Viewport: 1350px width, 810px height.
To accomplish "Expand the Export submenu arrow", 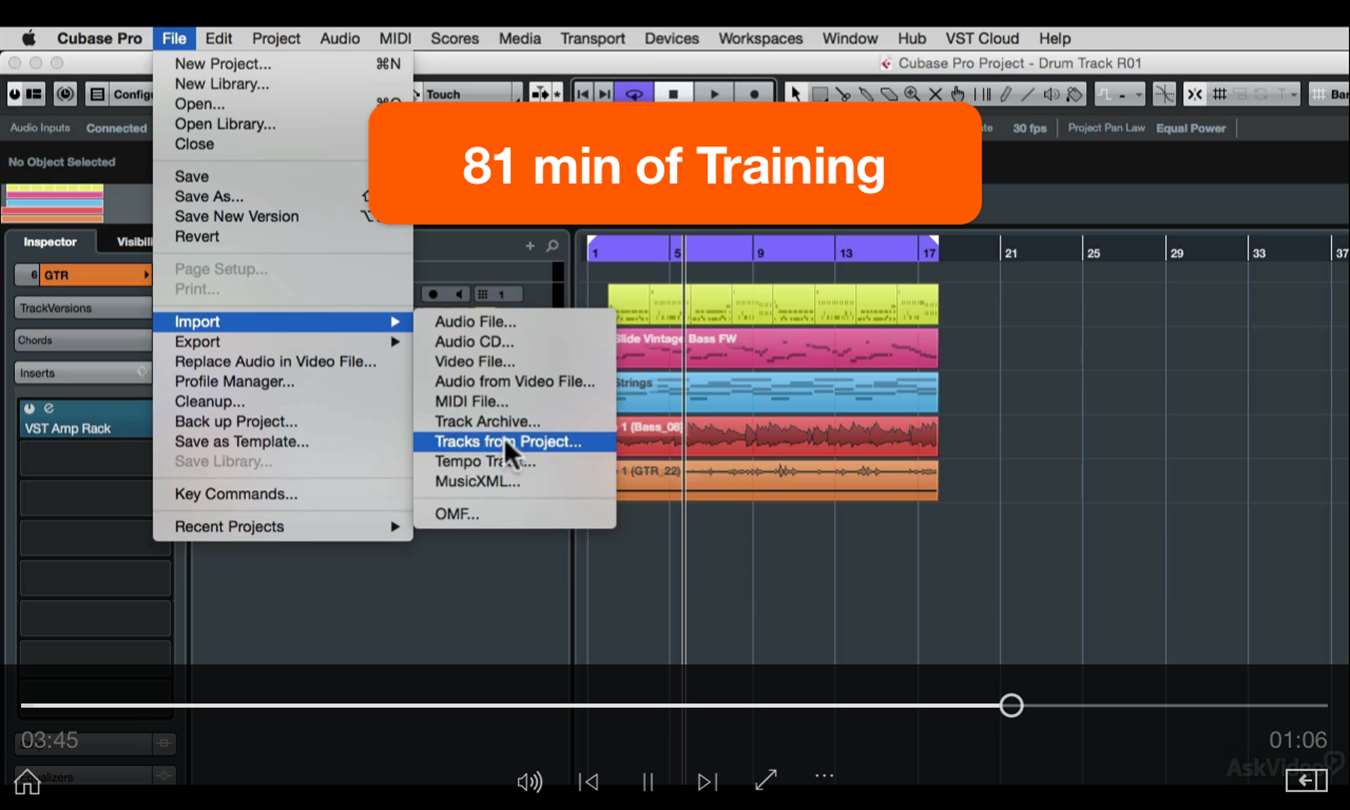I will coord(395,342).
